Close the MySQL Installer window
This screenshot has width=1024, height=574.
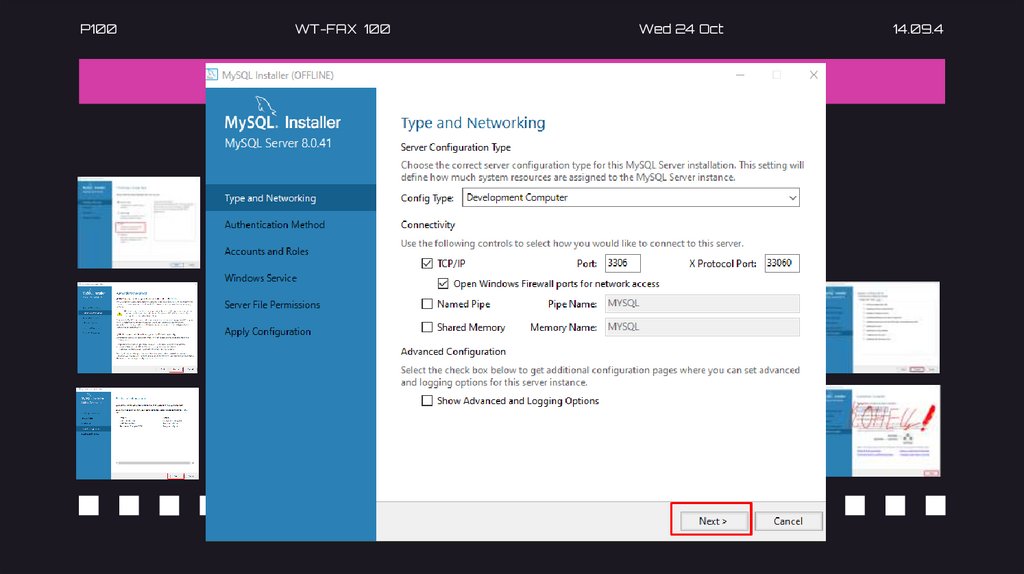[814, 75]
